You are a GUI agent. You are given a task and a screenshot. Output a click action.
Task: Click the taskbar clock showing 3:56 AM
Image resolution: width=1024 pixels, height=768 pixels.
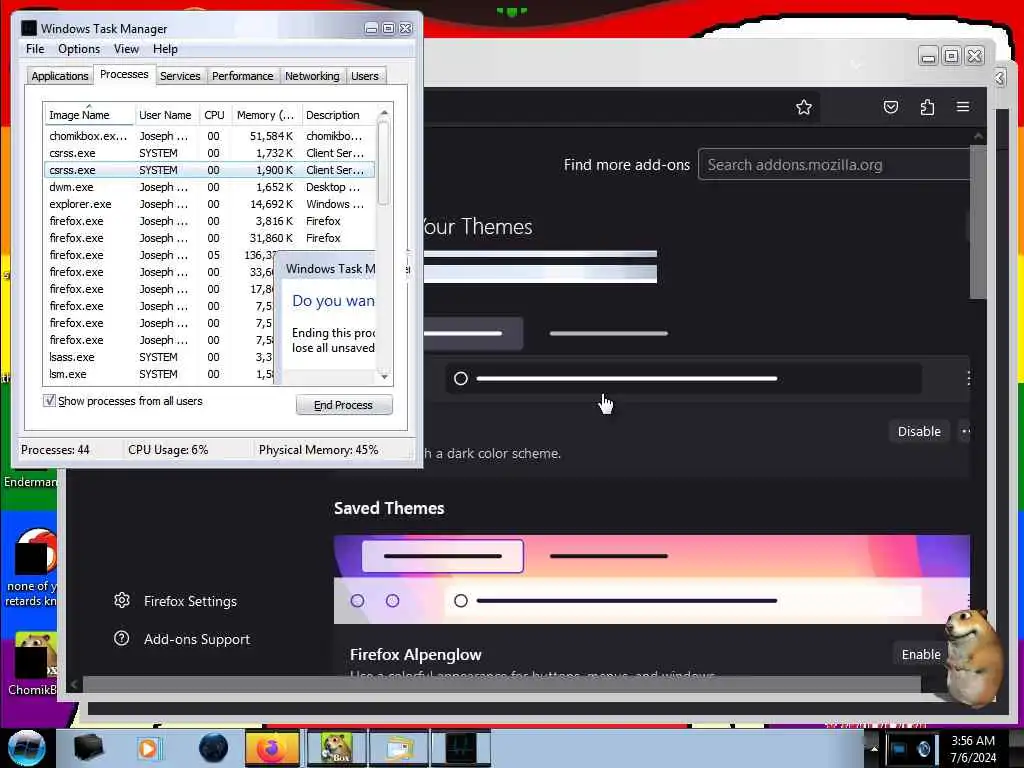(972, 748)
